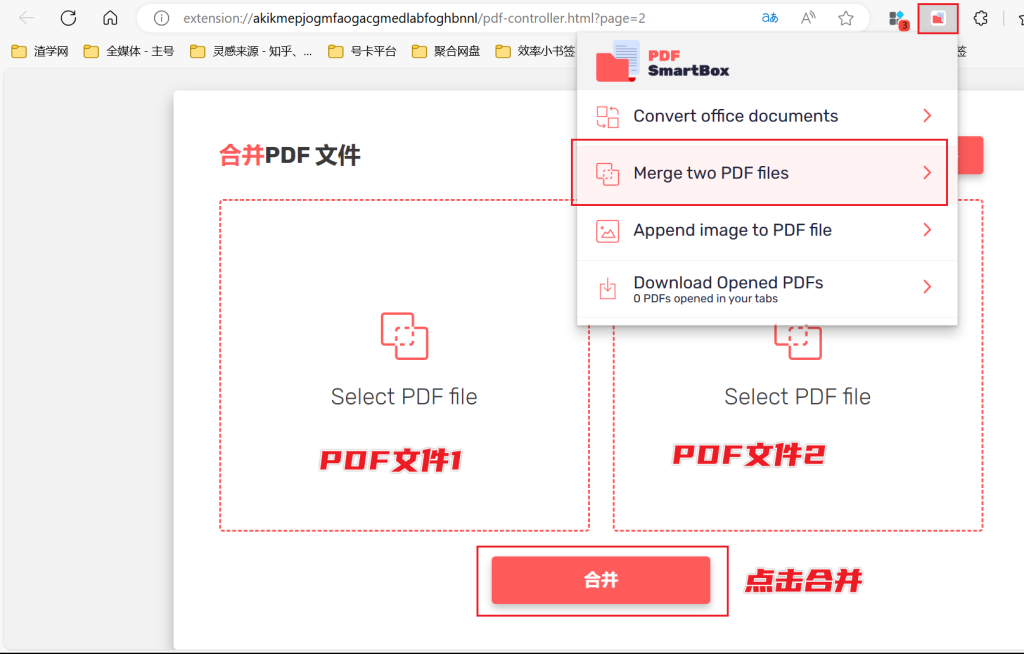This screenshot has width=1024, height=654.
Task: Click the Merge two PDF files icon
Action: [x=607, y=172]
